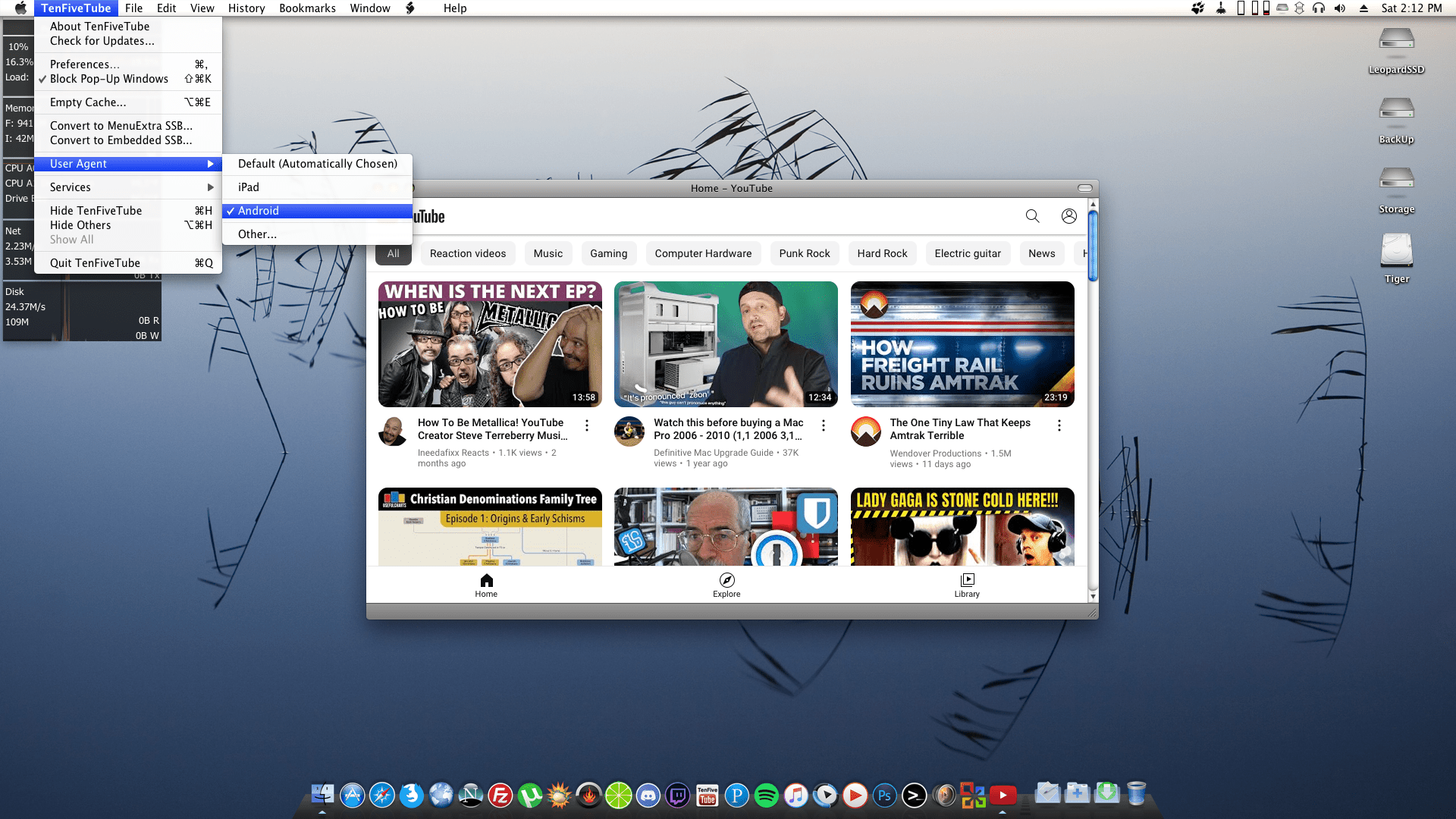Open options for the Metallica video
Screen dimensions: 1456x819
coord(587,425)
